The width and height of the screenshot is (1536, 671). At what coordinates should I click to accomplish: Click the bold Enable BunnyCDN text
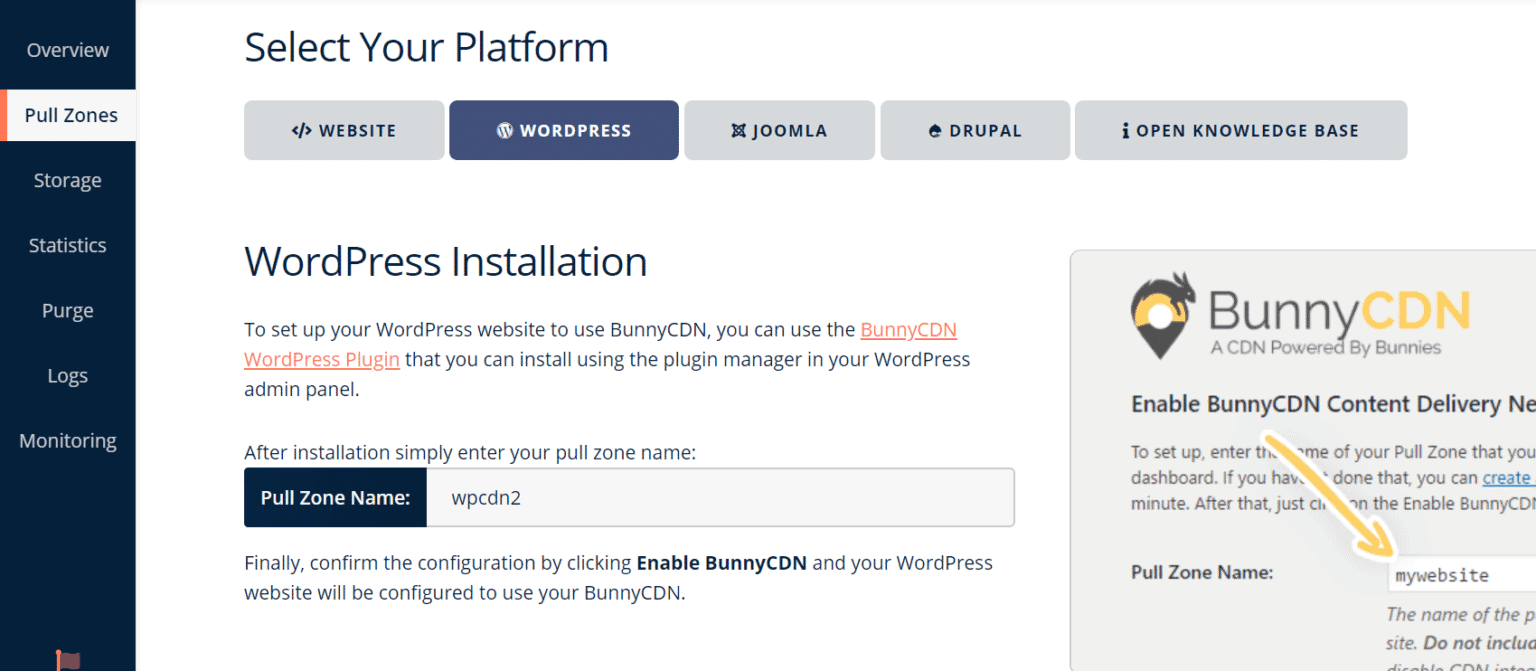tap(721, 562)
